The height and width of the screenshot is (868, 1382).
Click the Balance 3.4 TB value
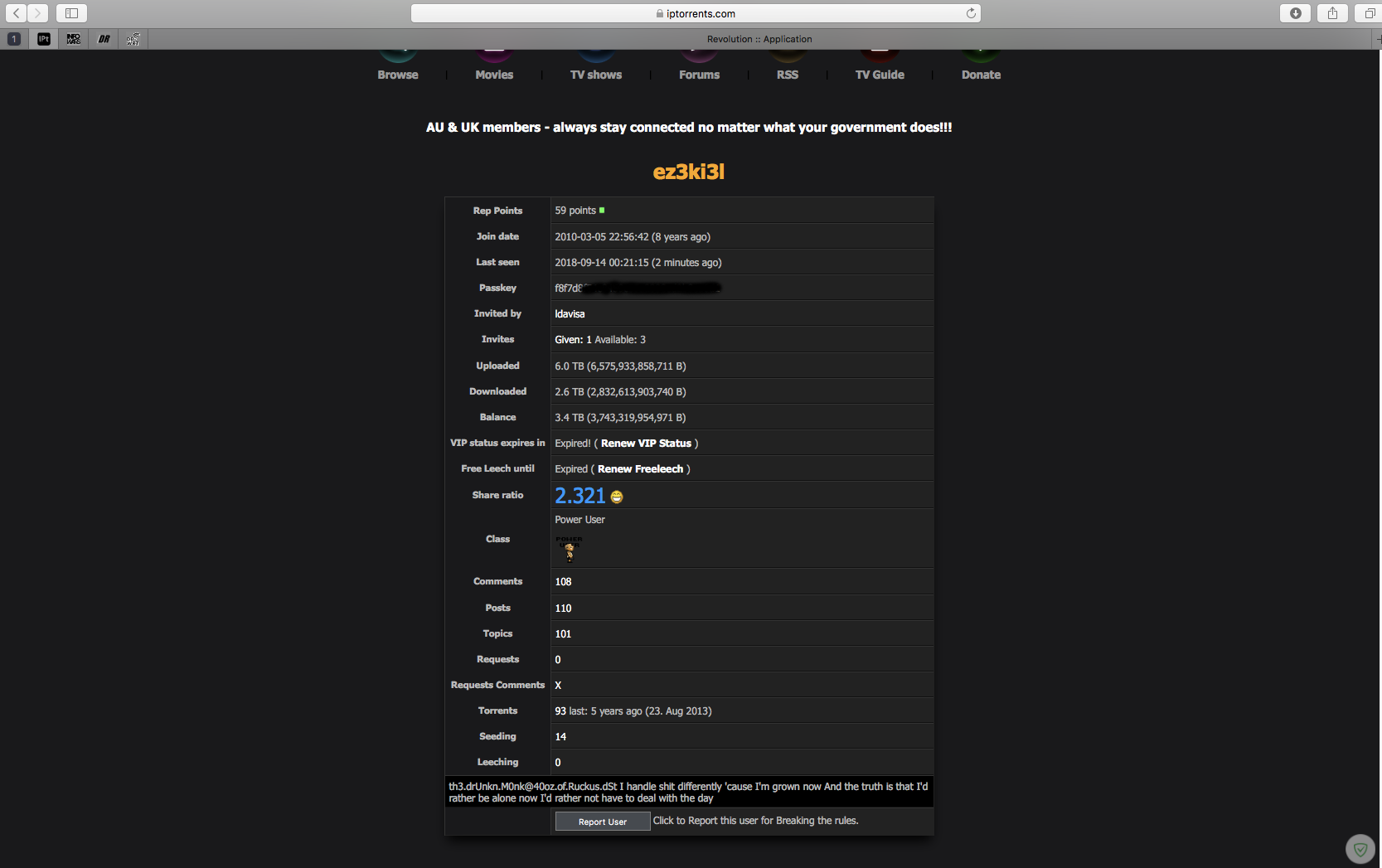[x=620, y=418]
